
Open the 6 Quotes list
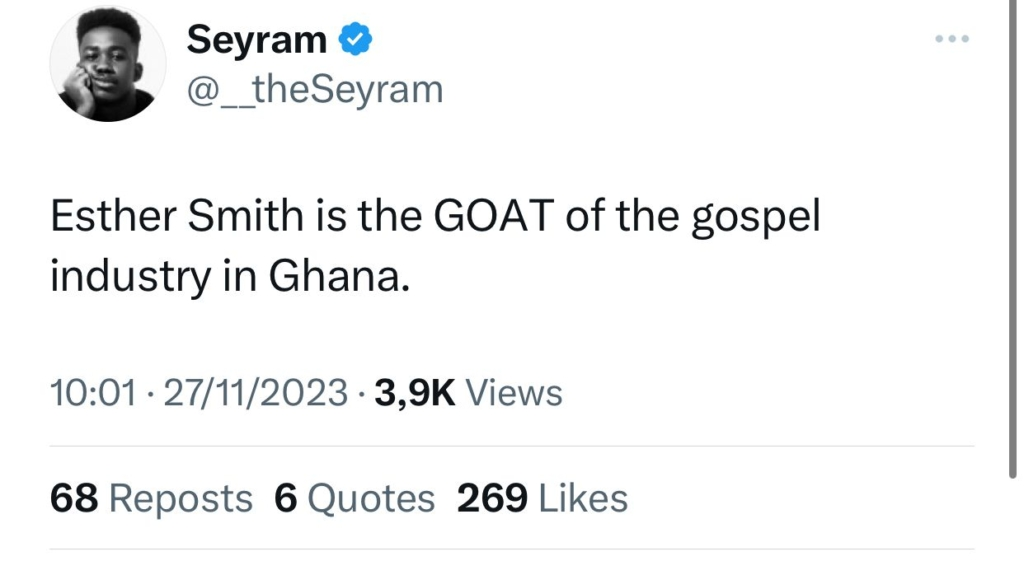coord(355,498)
